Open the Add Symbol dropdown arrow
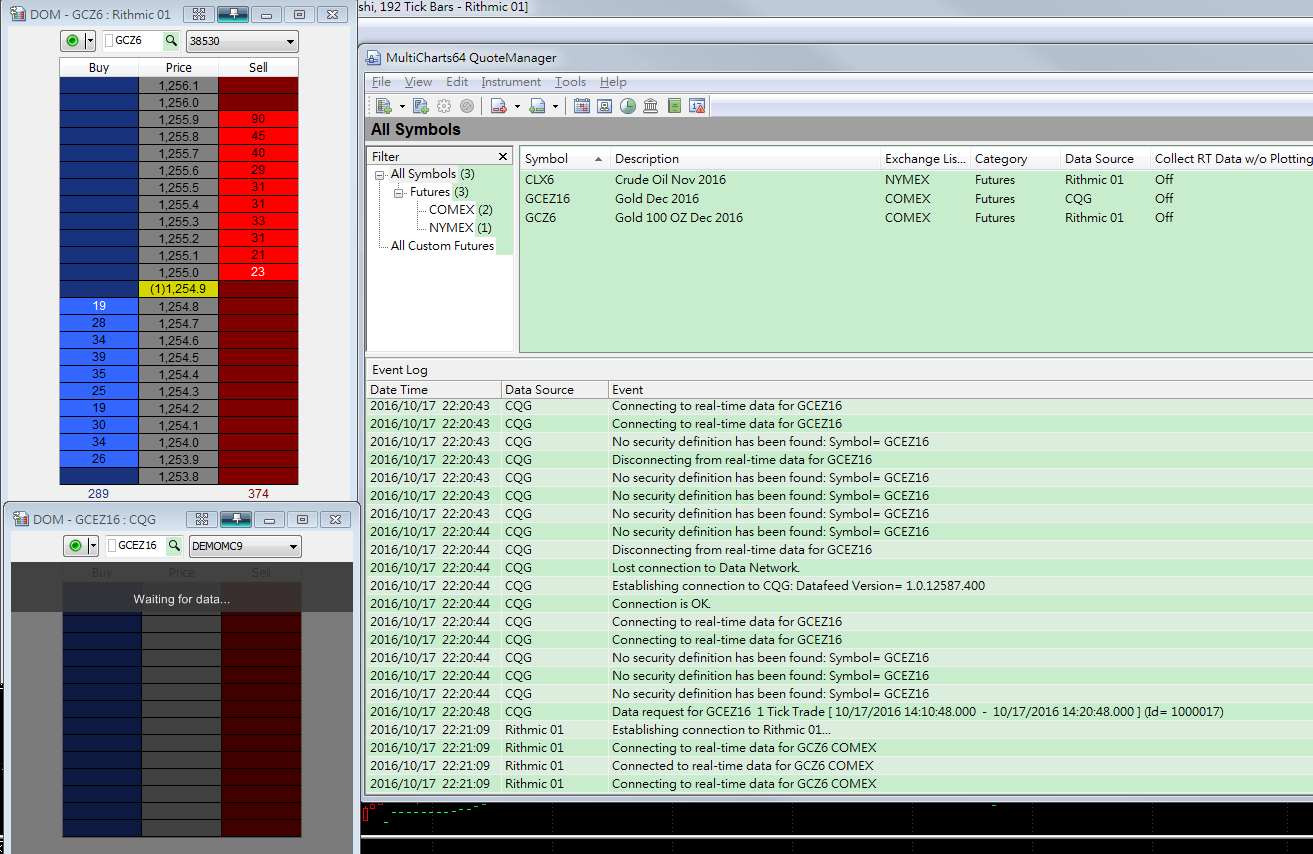The image size is (1313, 854). click(402, 106)
